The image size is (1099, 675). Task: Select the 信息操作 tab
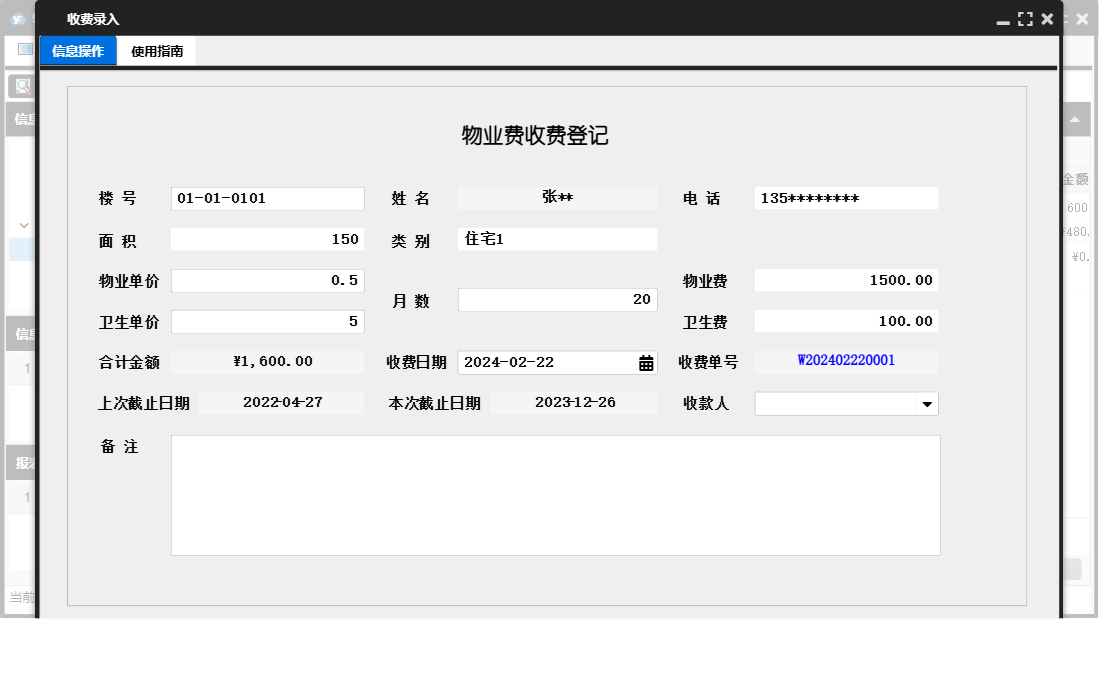point(77,50)
